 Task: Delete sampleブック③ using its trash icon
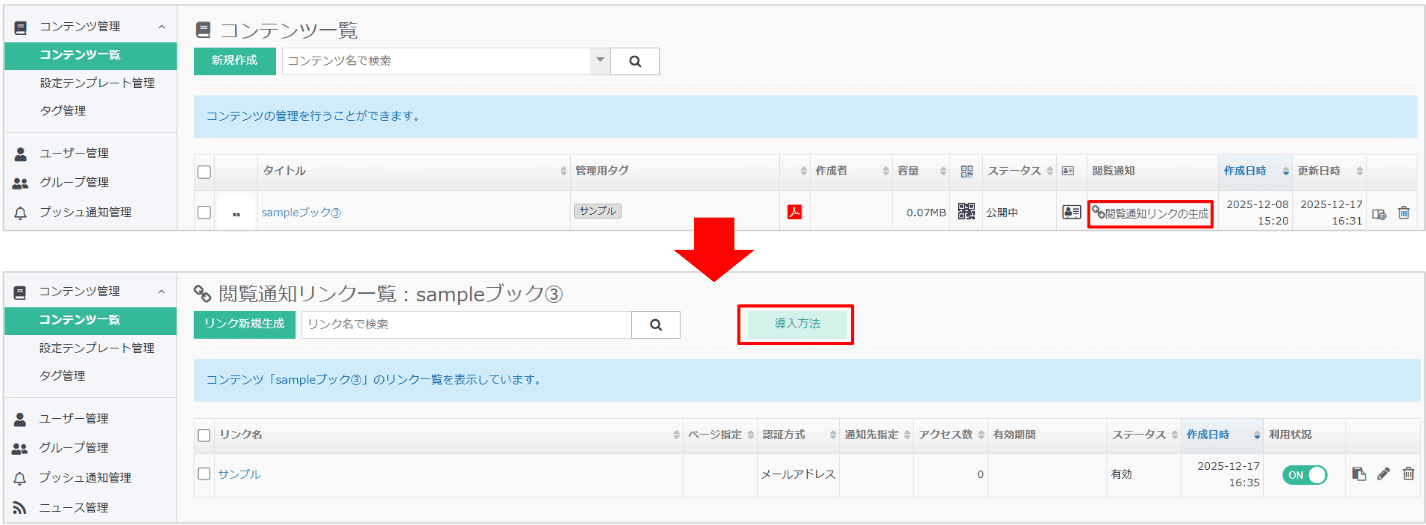pos(1404,213)
